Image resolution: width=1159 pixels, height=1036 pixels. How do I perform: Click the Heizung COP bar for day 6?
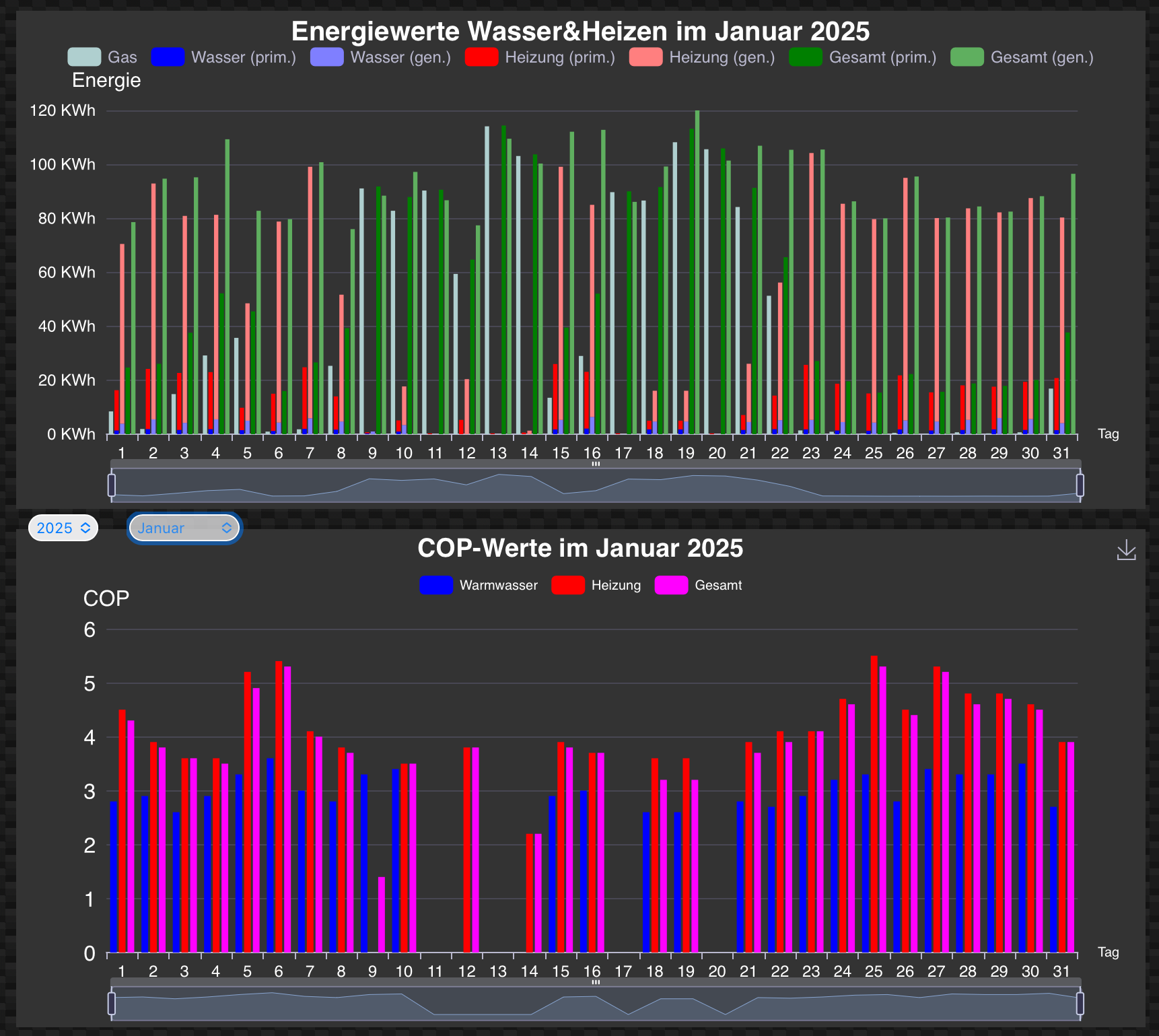tap(279, 806)
